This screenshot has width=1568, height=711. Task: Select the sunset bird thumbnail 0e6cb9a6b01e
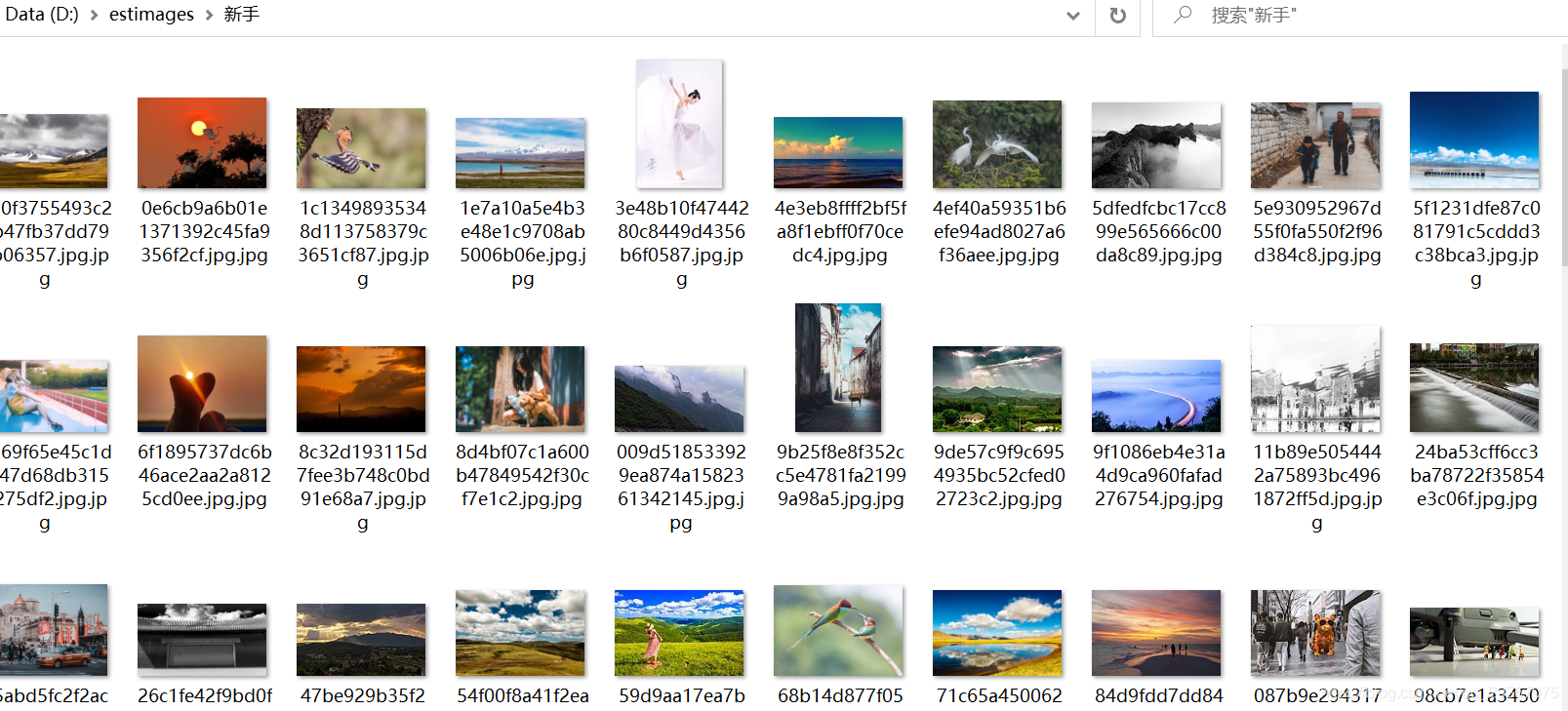tap(202, 142)
